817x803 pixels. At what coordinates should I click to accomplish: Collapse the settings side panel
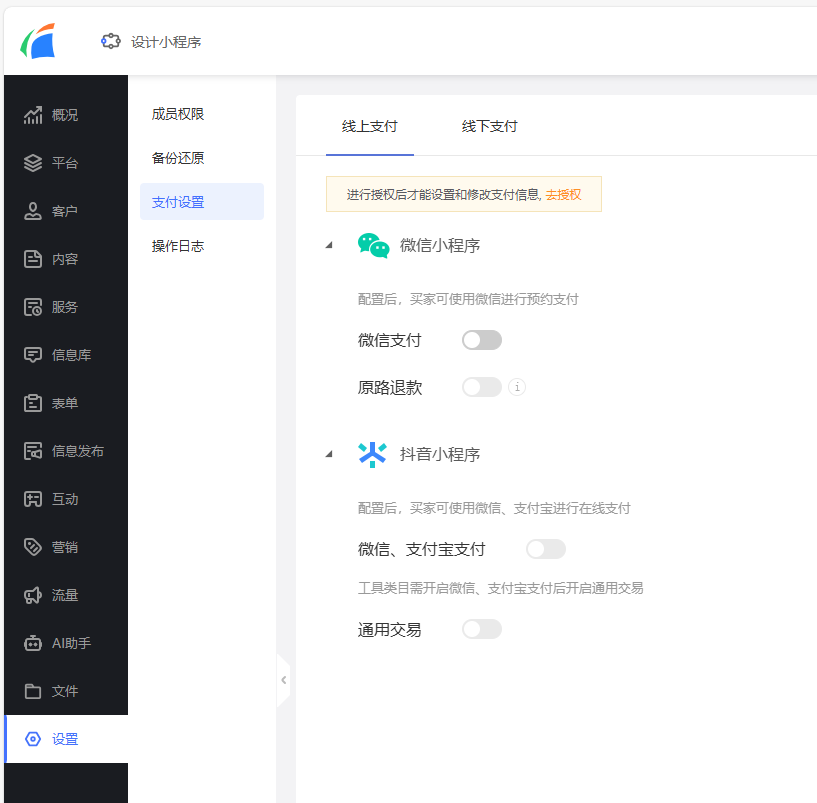(x=284, y=679)
